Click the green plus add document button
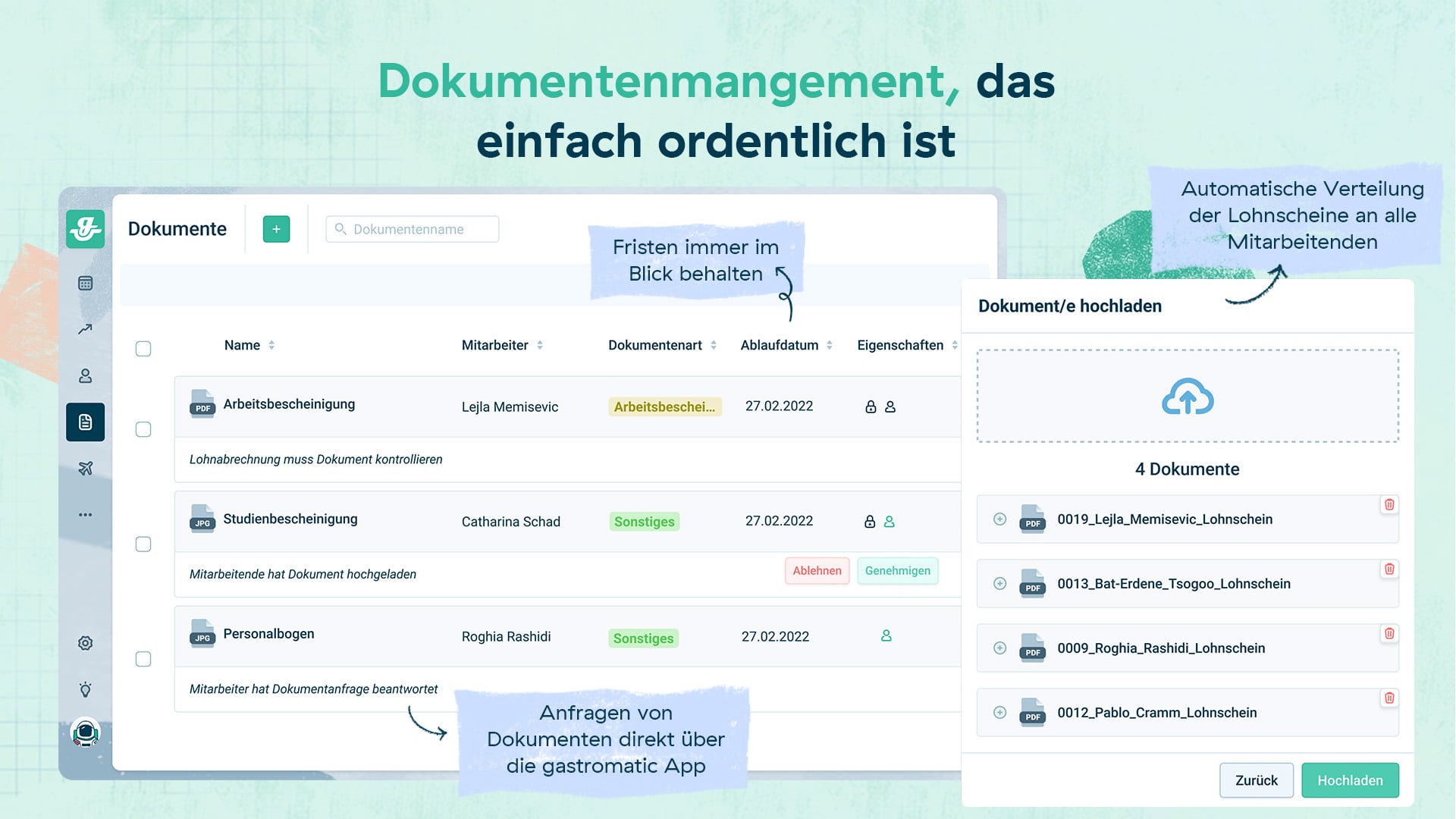 pyautogui.click(x=276, y=229)
